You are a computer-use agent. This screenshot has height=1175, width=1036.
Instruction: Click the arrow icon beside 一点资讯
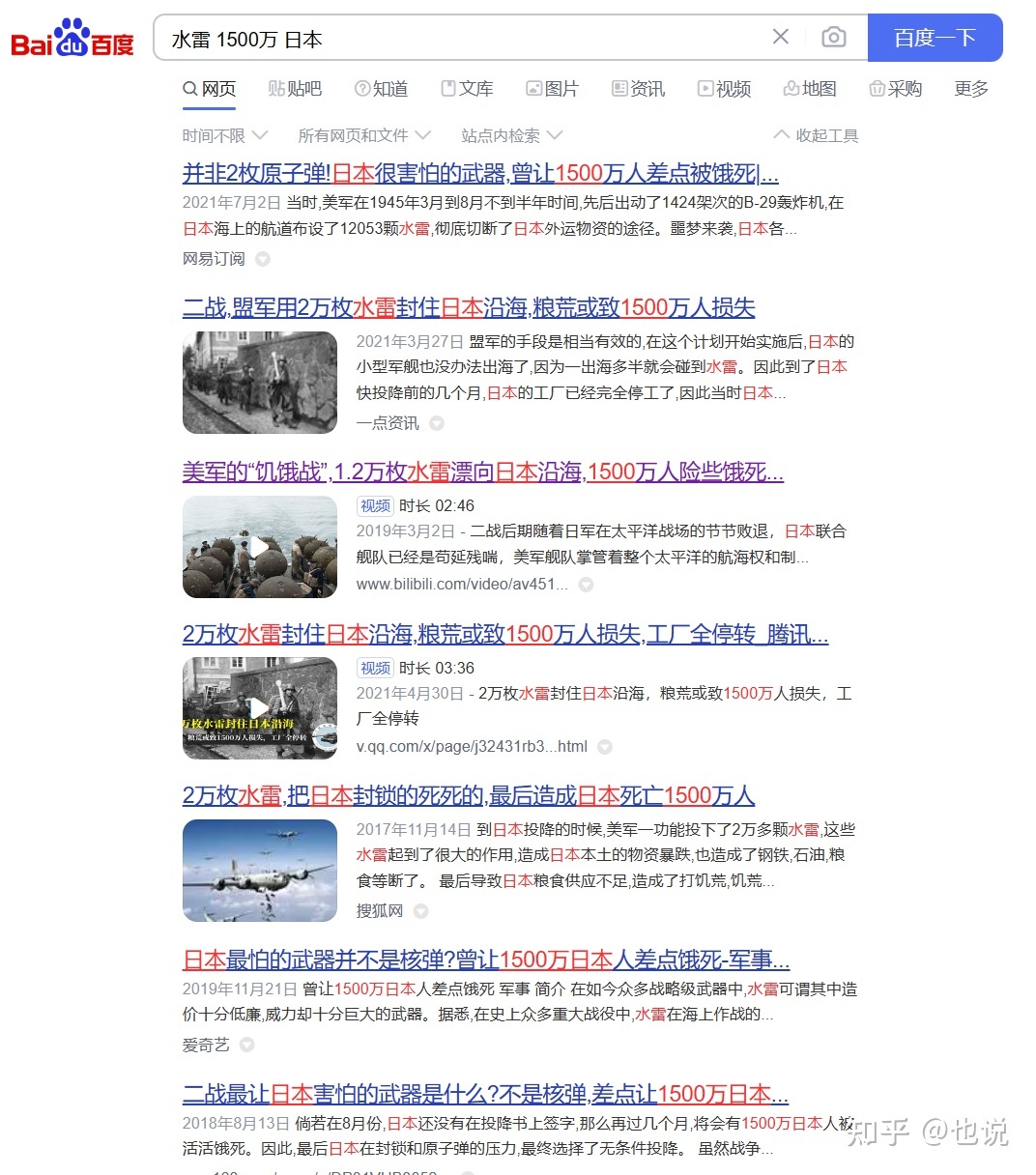click(437, 423)
